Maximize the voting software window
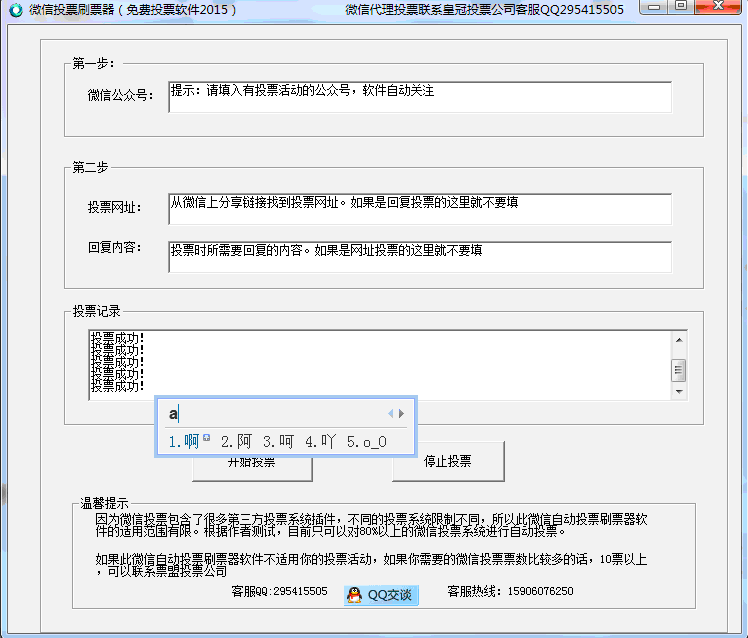 (681, 7)
